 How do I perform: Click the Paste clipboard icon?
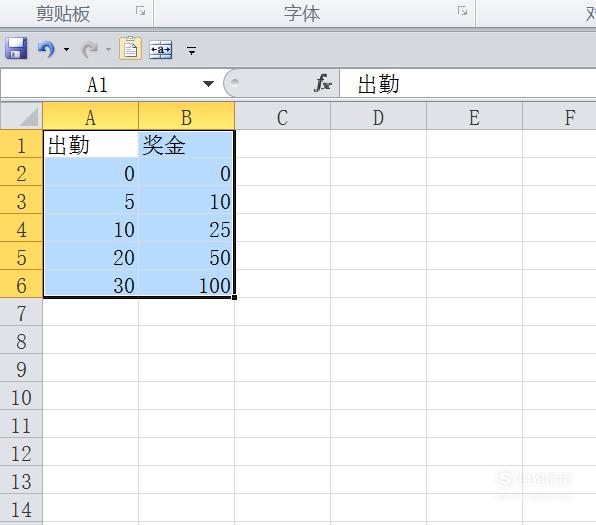click(x=130, y=48)
